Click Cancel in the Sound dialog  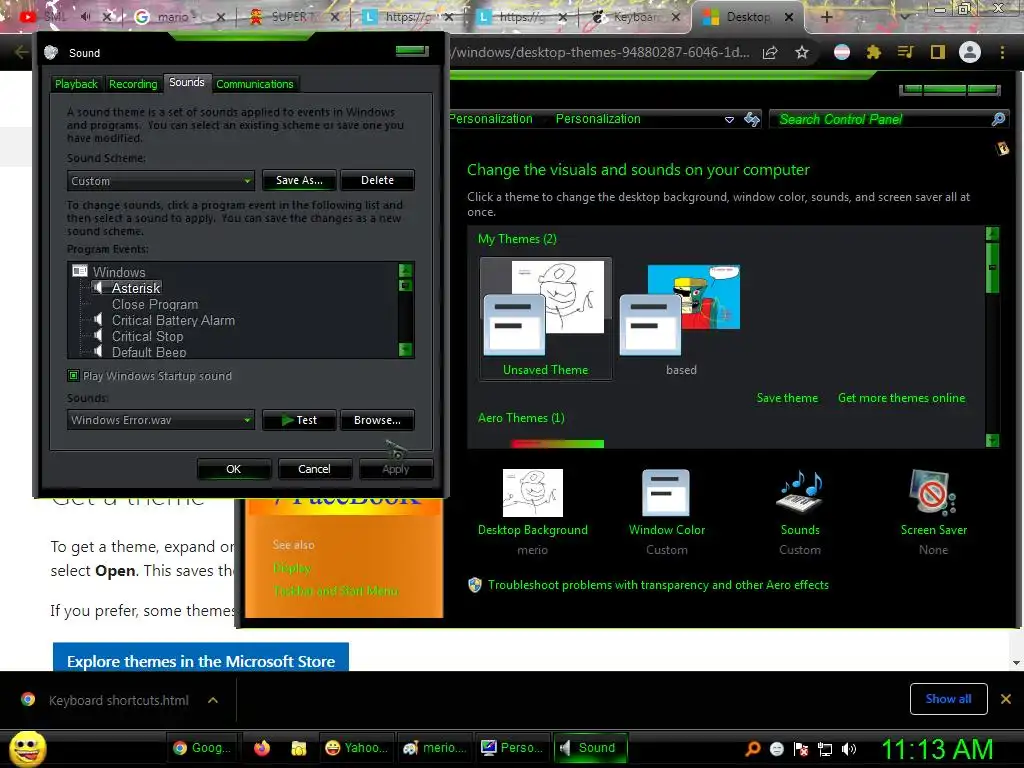314,469
